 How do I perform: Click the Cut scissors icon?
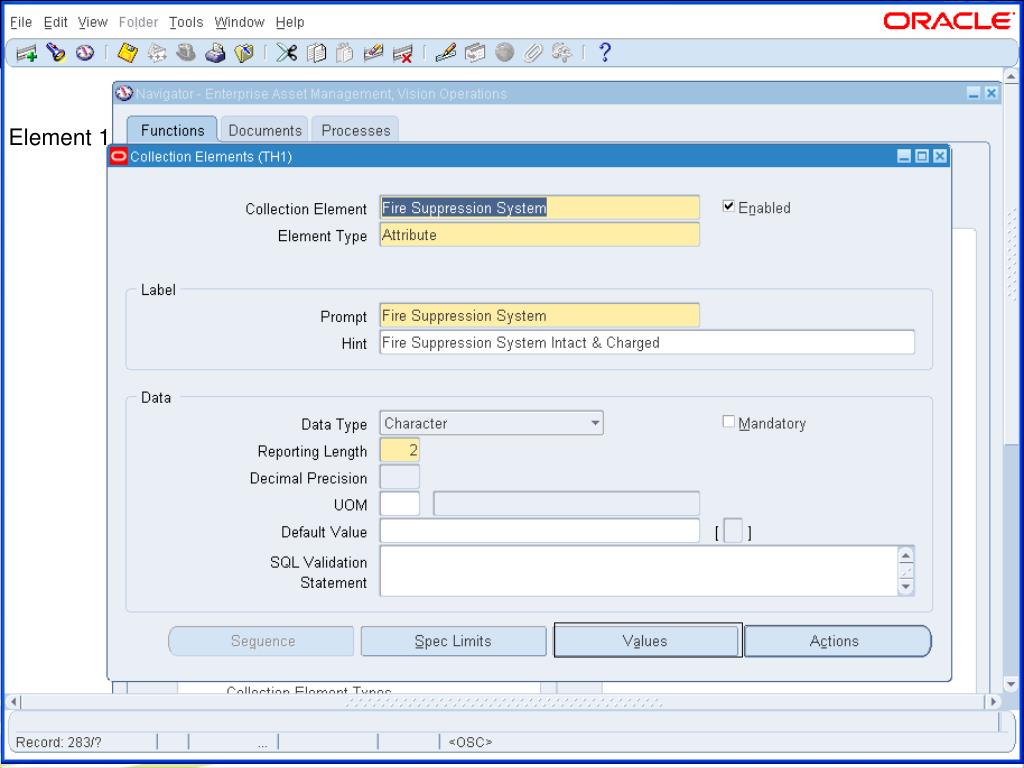(286, 53)
